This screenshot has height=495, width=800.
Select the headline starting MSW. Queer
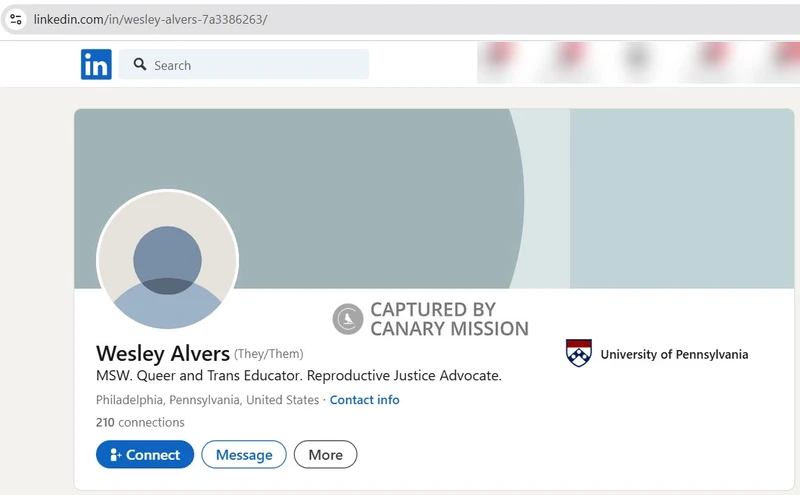point(298,376)
